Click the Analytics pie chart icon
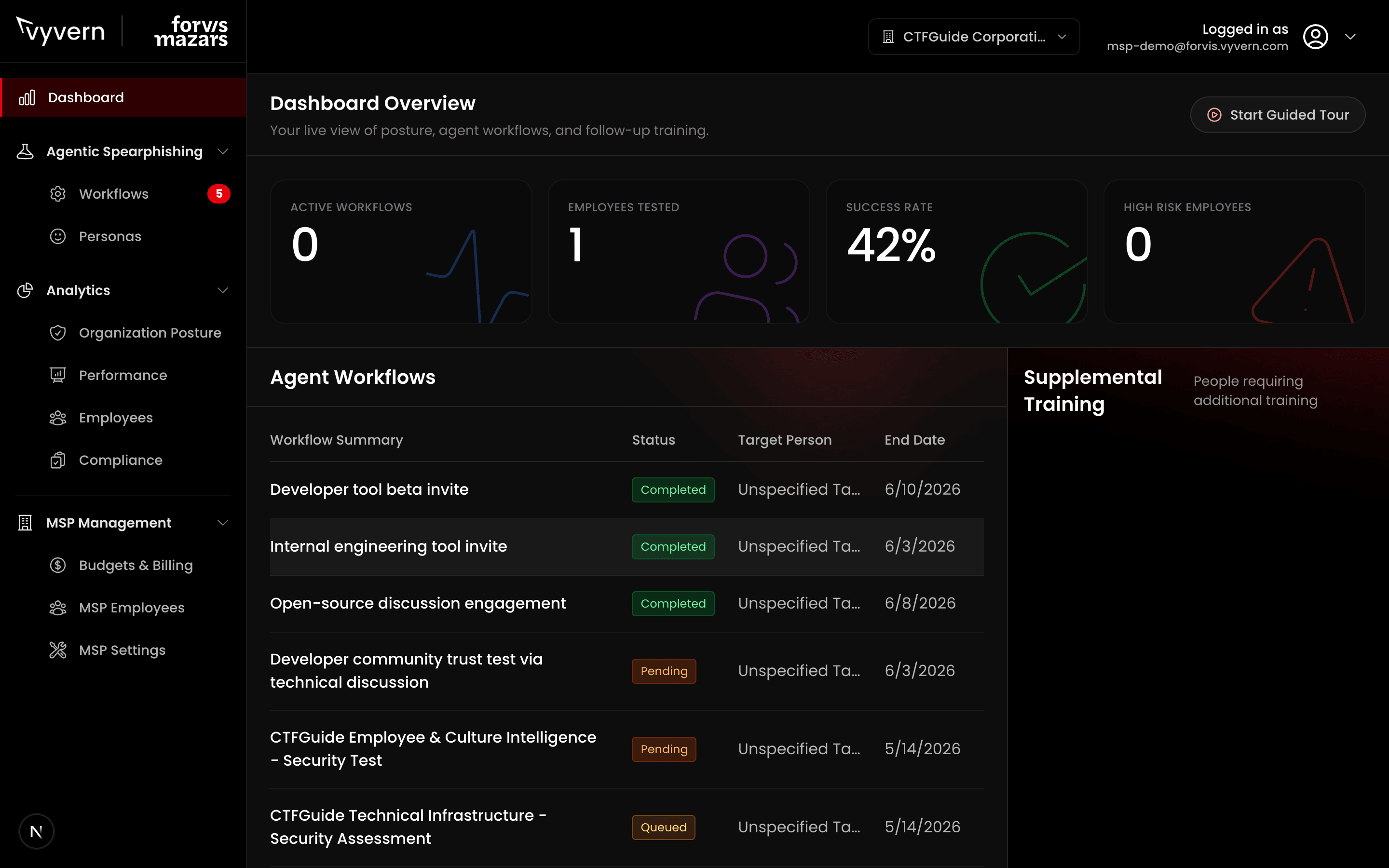The height and width of the screenshot is (868, 1389). pos(25,290)
